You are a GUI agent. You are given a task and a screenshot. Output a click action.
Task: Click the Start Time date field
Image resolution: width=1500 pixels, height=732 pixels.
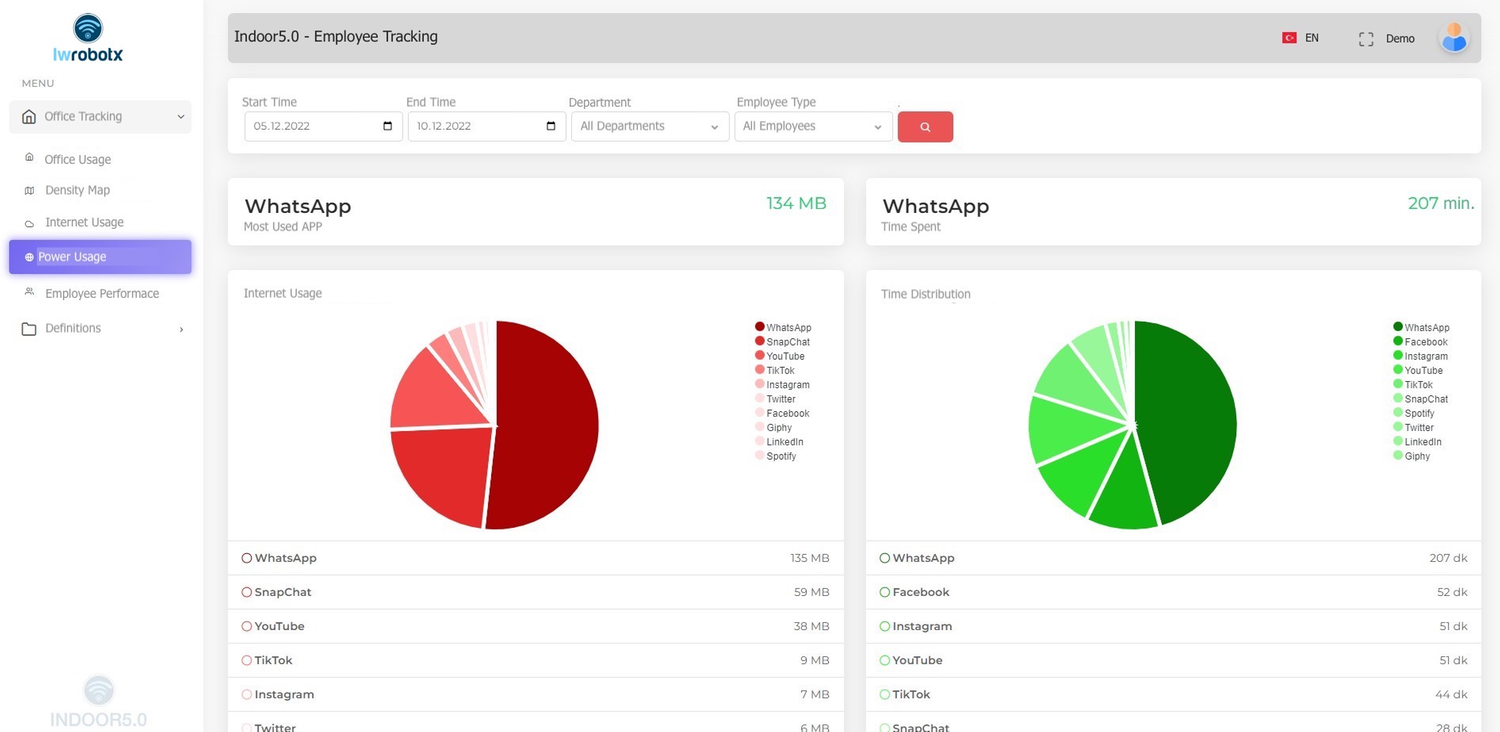click(x=312, y=126)
